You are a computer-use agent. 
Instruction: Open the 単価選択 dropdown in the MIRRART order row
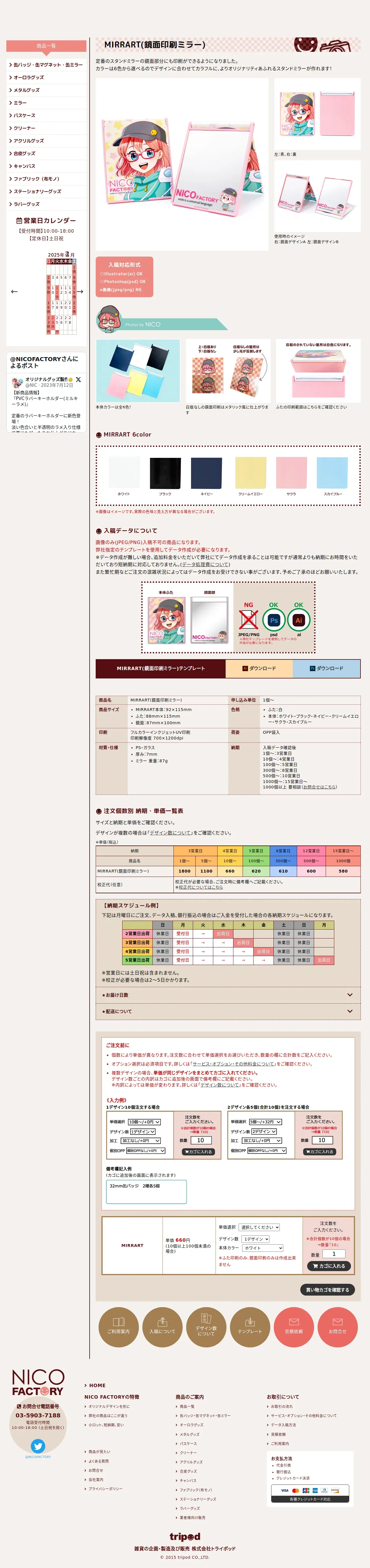pyautogui.click(x=259, y=1227)
